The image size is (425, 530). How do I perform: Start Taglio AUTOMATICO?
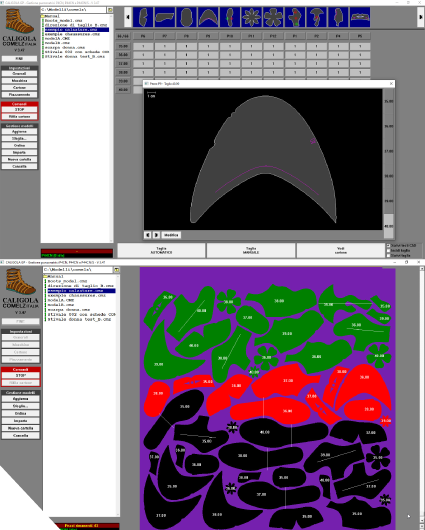click(161, 250)
